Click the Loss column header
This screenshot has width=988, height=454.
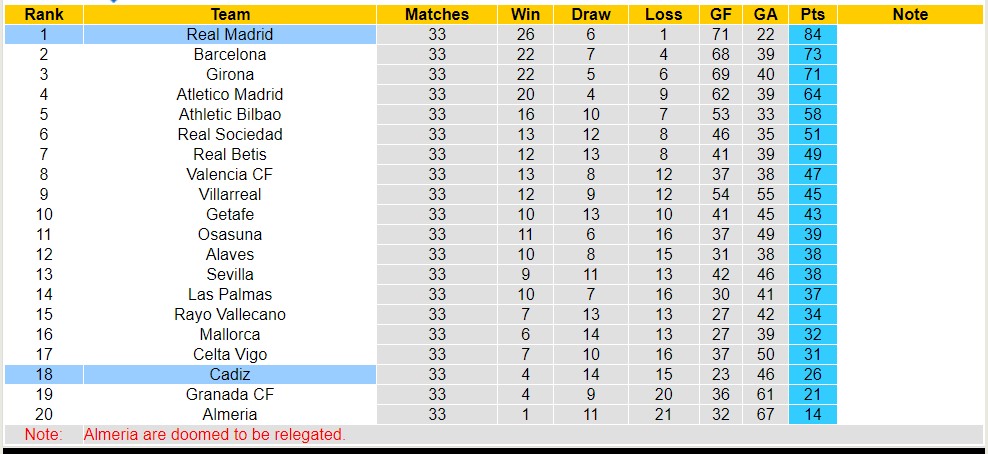pyautogui.click(x=663, y=14)
